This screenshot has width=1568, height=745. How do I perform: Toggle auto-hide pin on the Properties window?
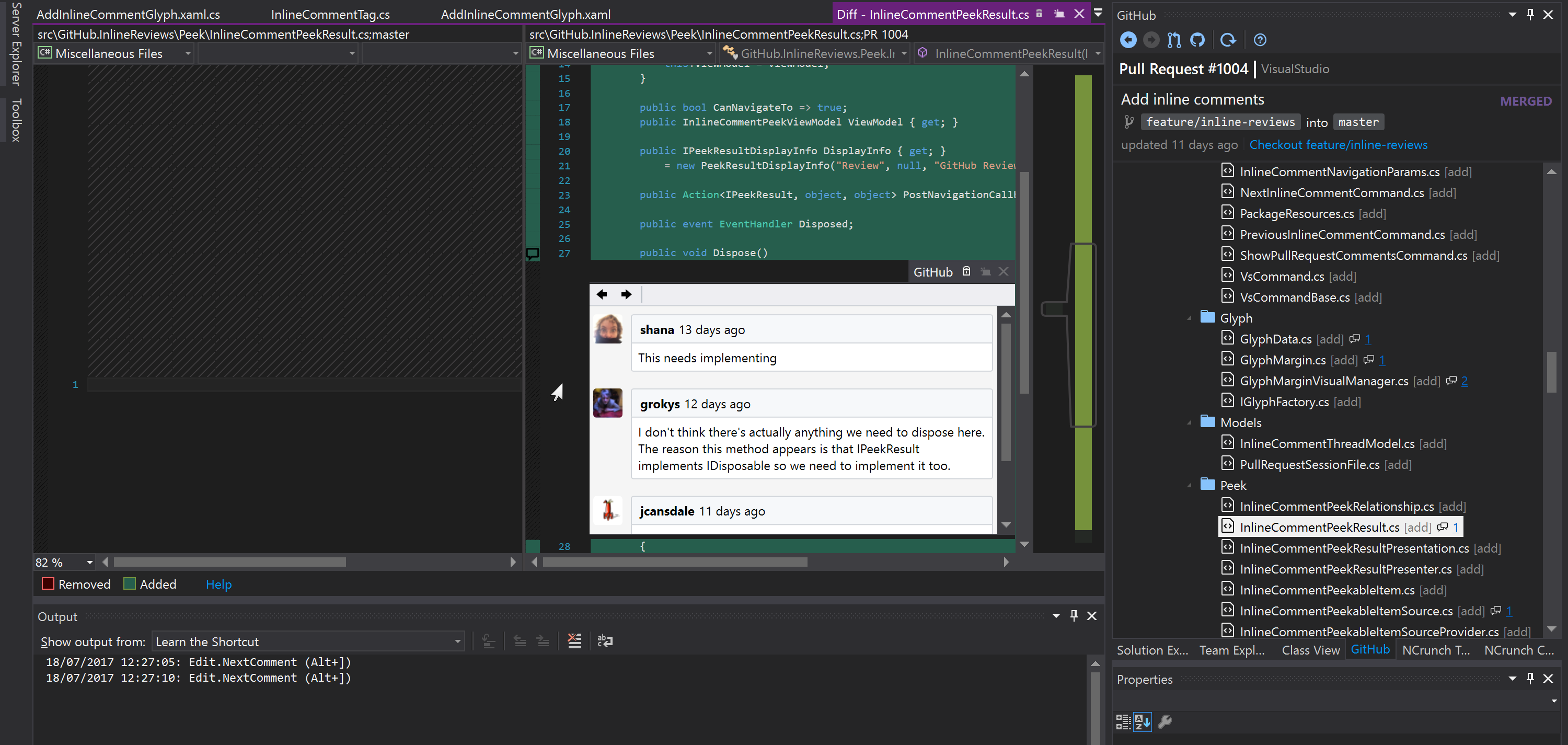[1530, 678]
